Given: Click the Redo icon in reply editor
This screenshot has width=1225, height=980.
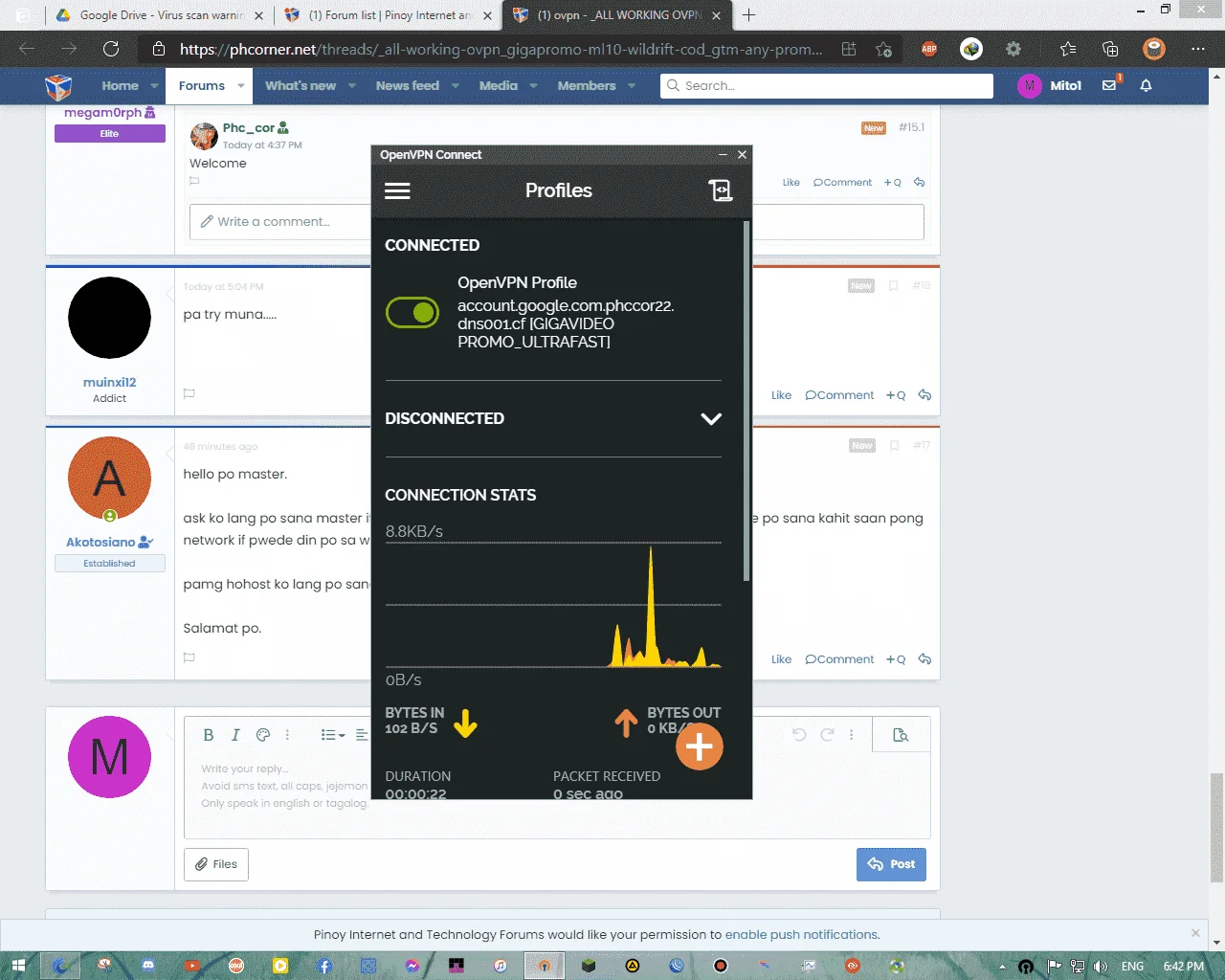Looking at the screenshot, I should 827,735.
